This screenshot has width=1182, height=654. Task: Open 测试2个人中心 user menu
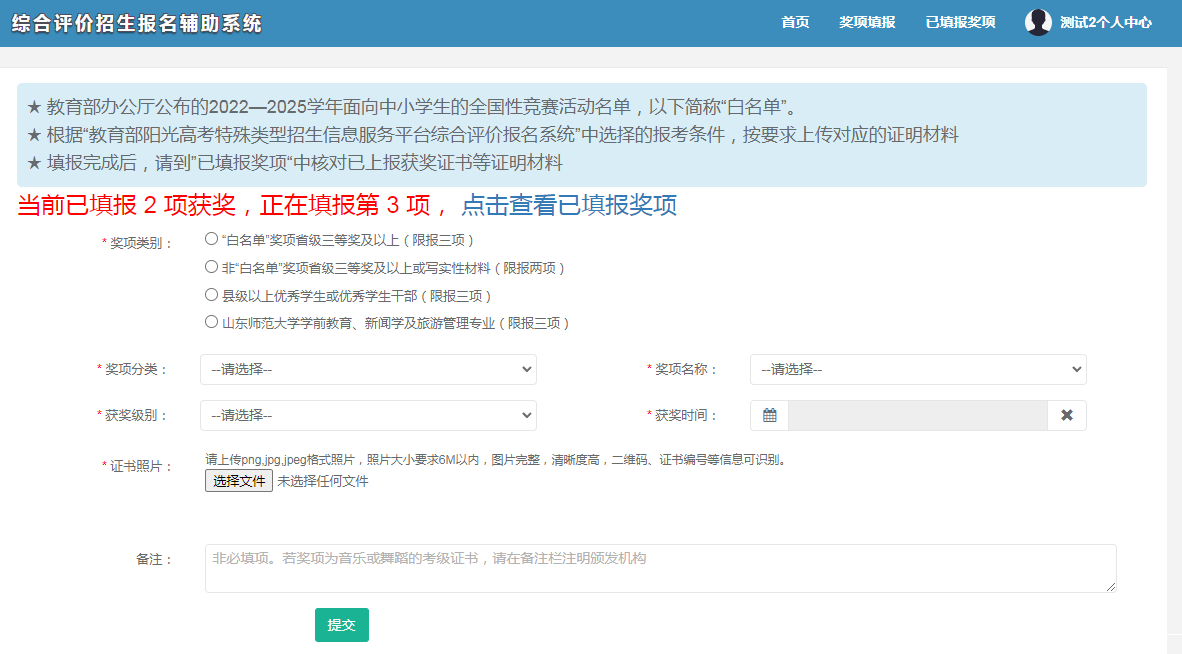tap(1105, 22)
